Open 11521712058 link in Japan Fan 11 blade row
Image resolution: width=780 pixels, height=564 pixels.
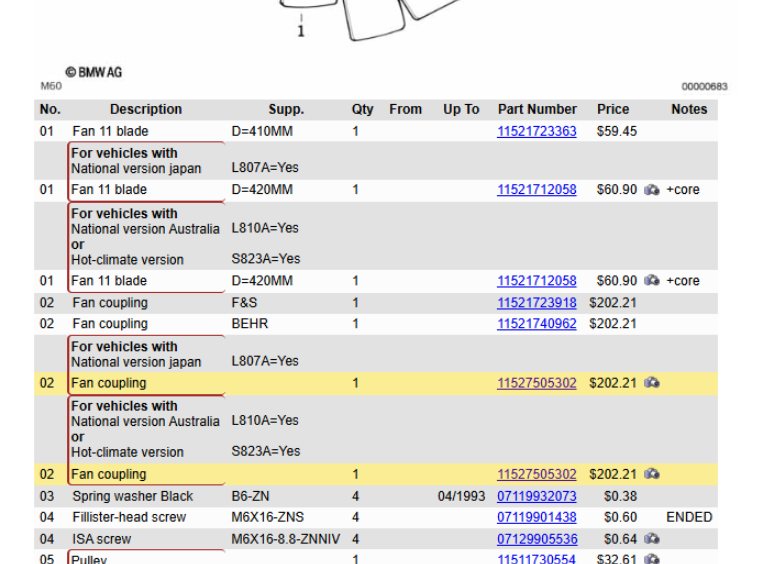(537, 190)
